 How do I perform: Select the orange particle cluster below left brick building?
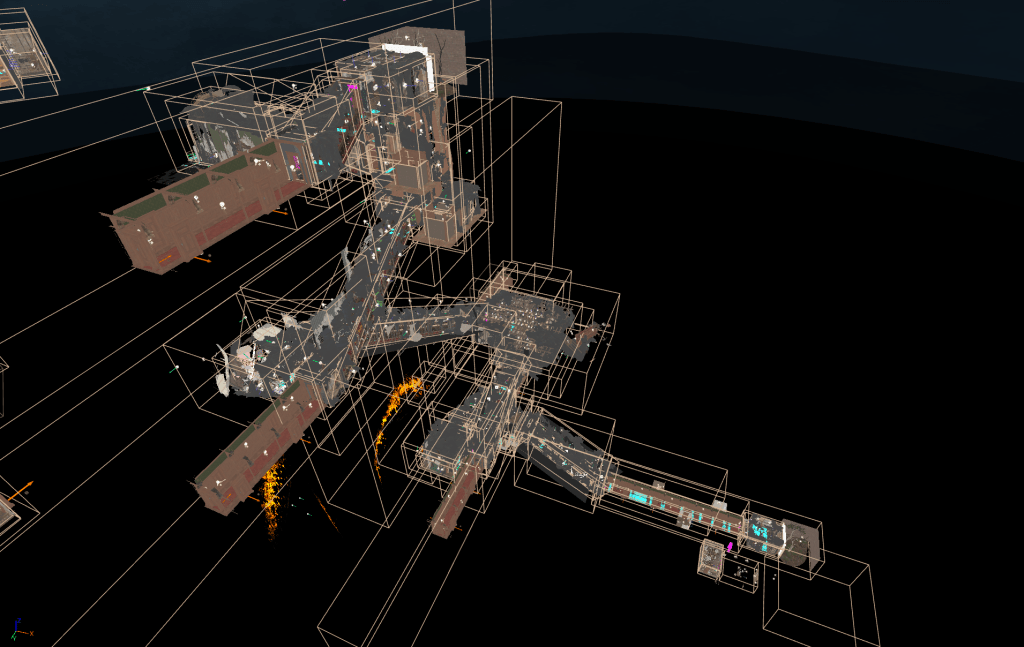[x=272, y=493]
